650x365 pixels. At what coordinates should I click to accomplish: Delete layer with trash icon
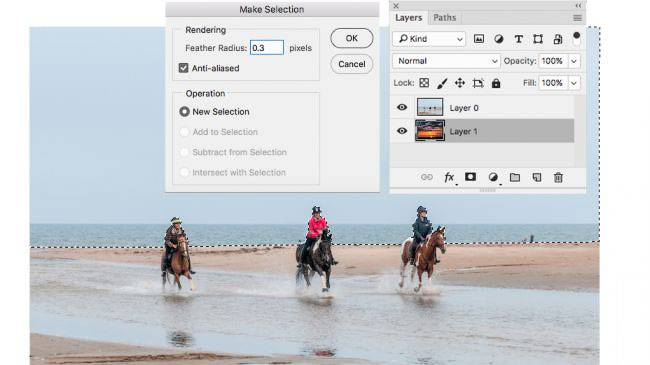pos(558,178)
